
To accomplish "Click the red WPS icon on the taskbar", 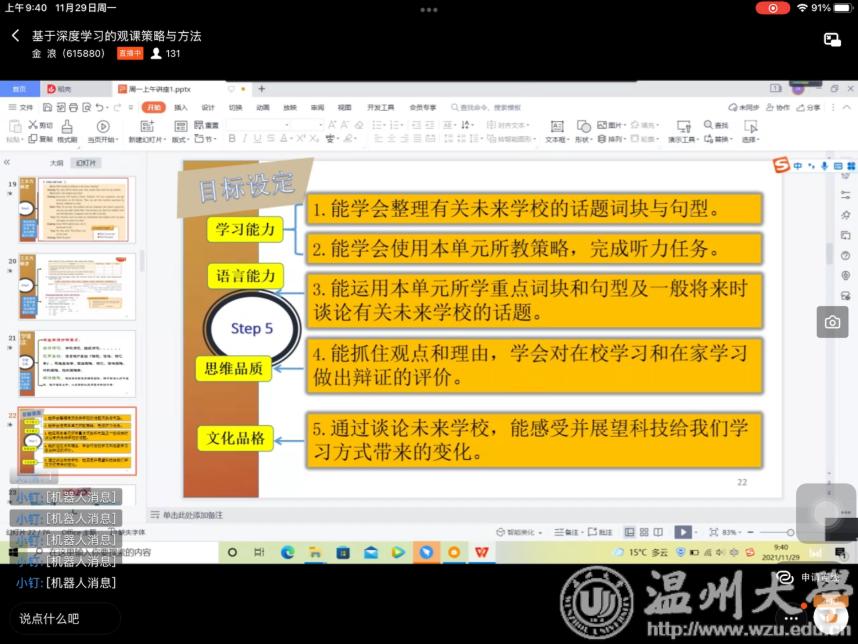I will pyautogui.click(x=482, y=552).
